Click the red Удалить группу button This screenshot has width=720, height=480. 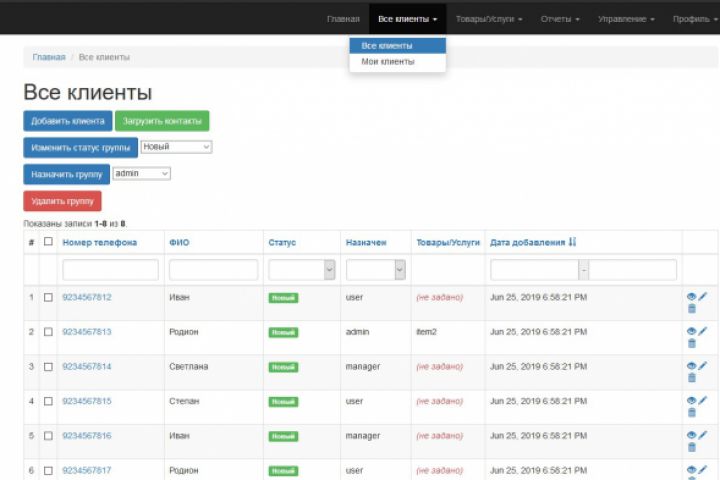coord(62,201)
